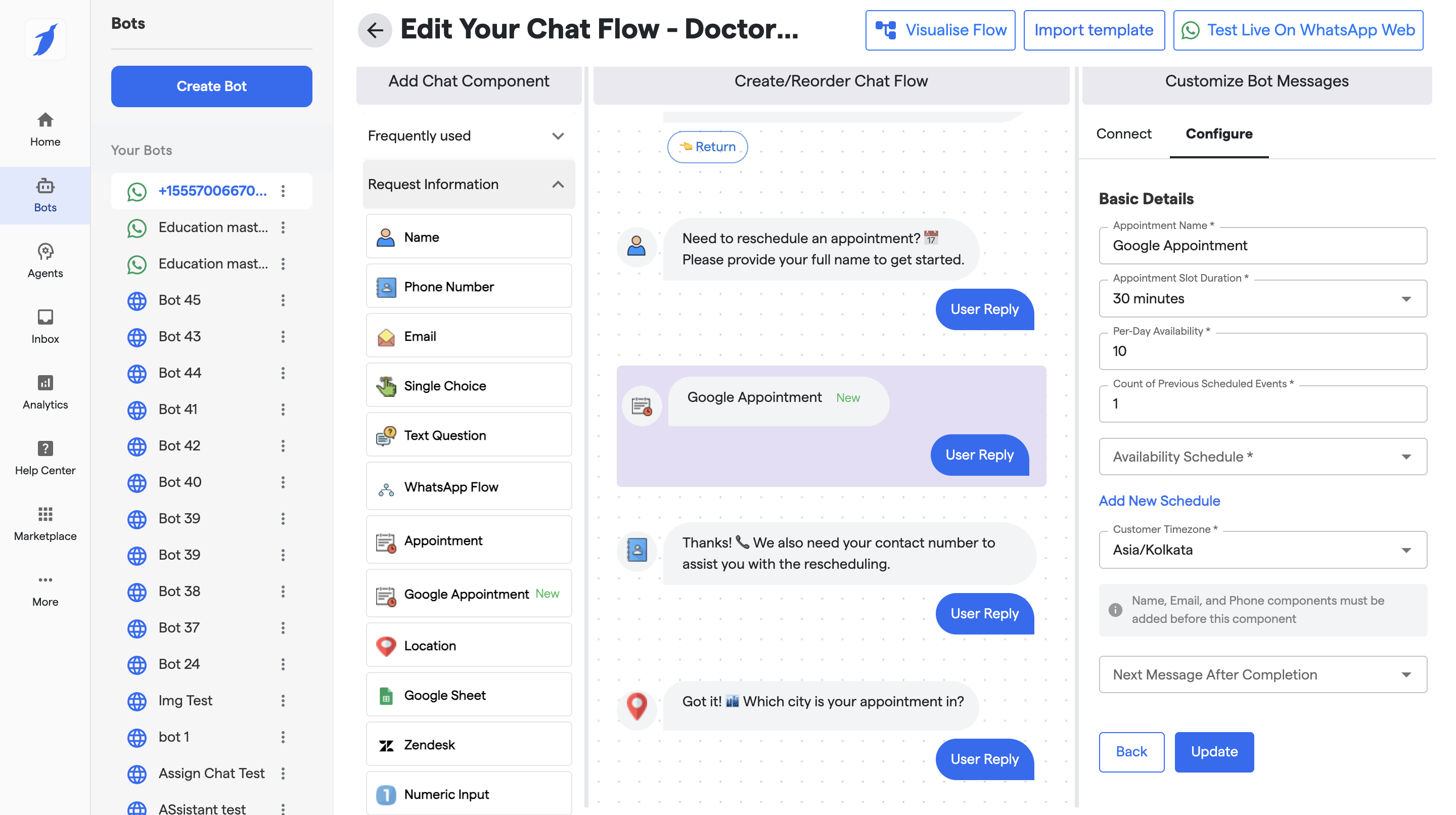This screenshot has width=1456, height=815.
Task: Switch to the Connect tab
Action: 1123,134
